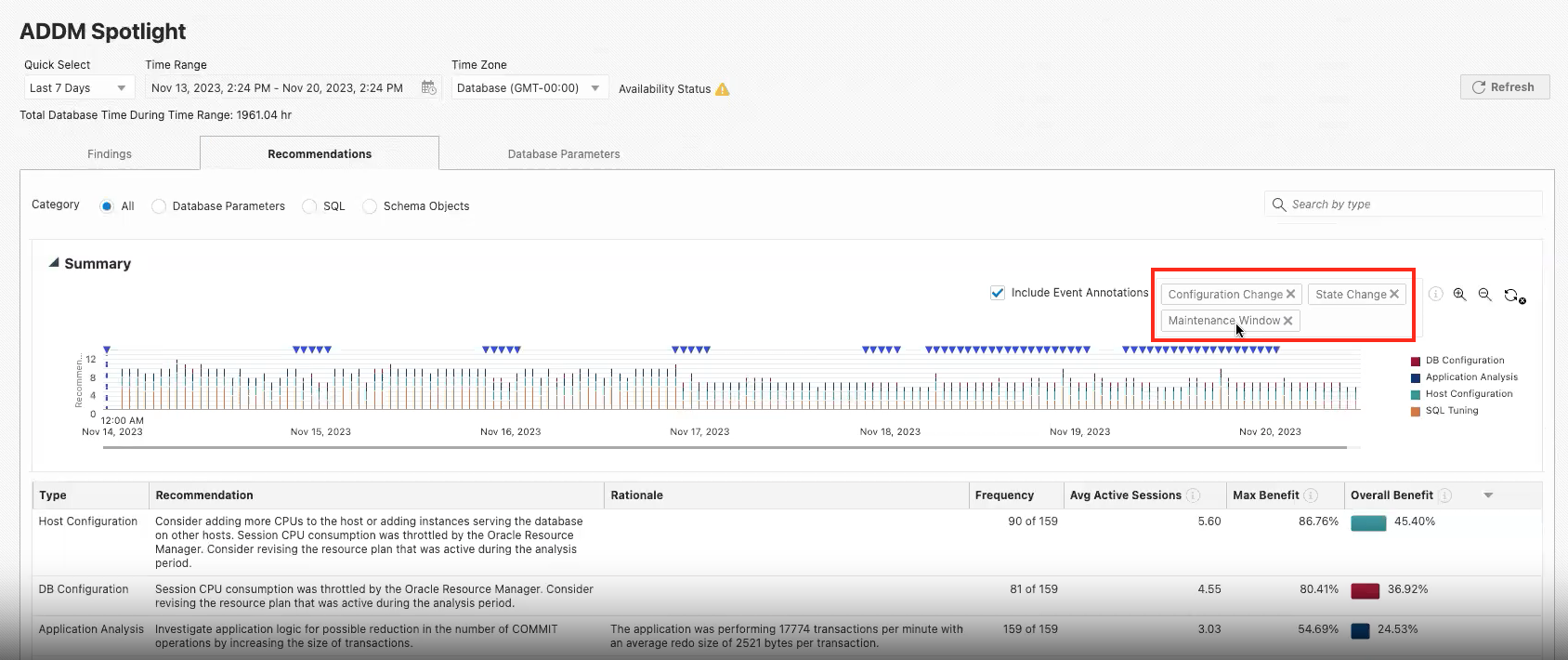Remove the Maintenance Window annotation tag
This screenshot has height=660, width=1568.
(1287, 321)
